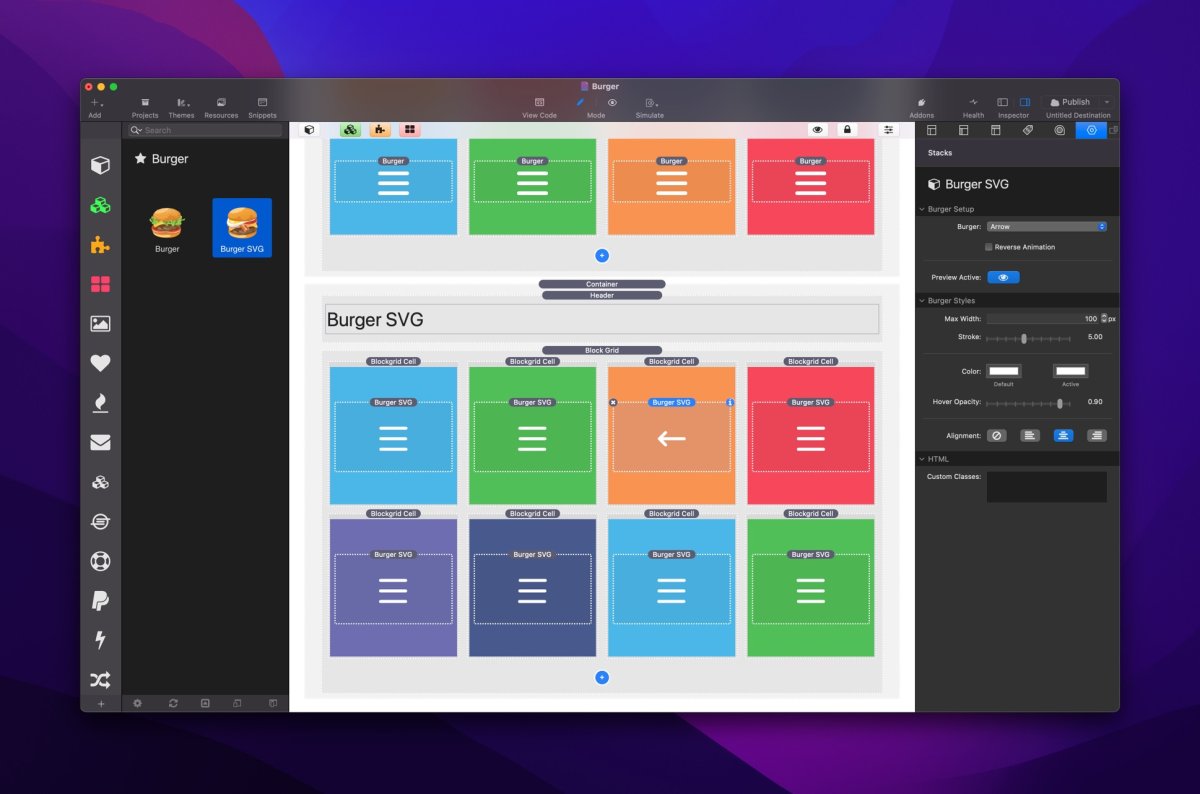Click the blue plus button below bottom grid
This screenshot has width=1200, height=794.
coord(602,678)
